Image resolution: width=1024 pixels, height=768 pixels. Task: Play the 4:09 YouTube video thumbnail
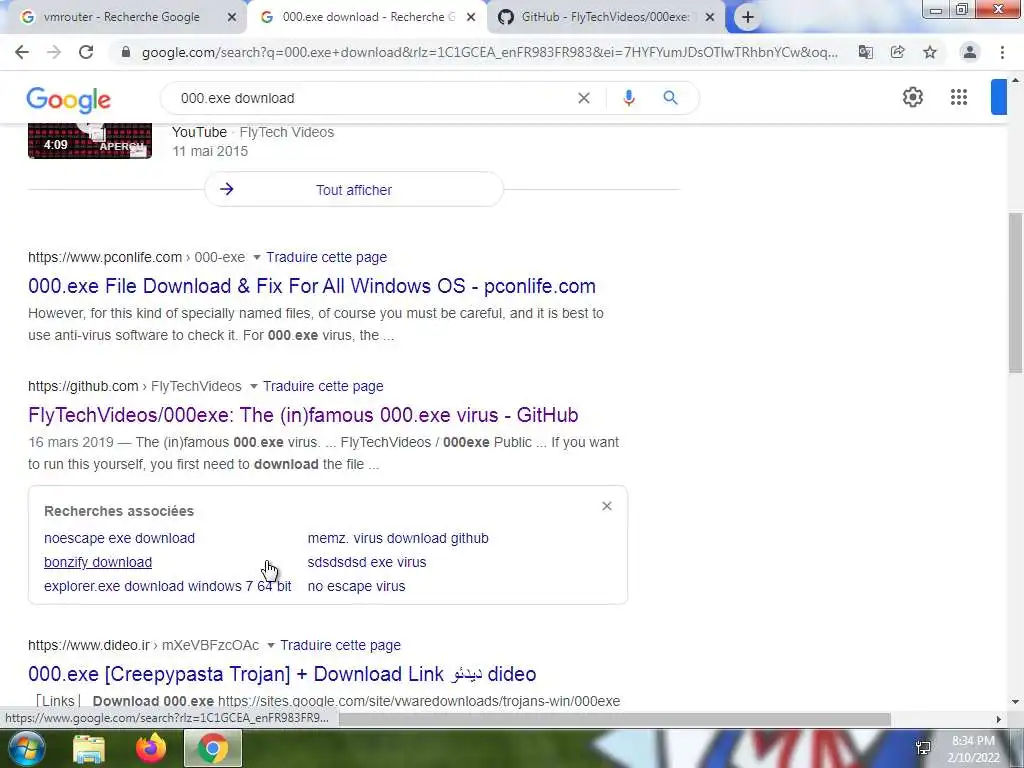tap(90, 140)
